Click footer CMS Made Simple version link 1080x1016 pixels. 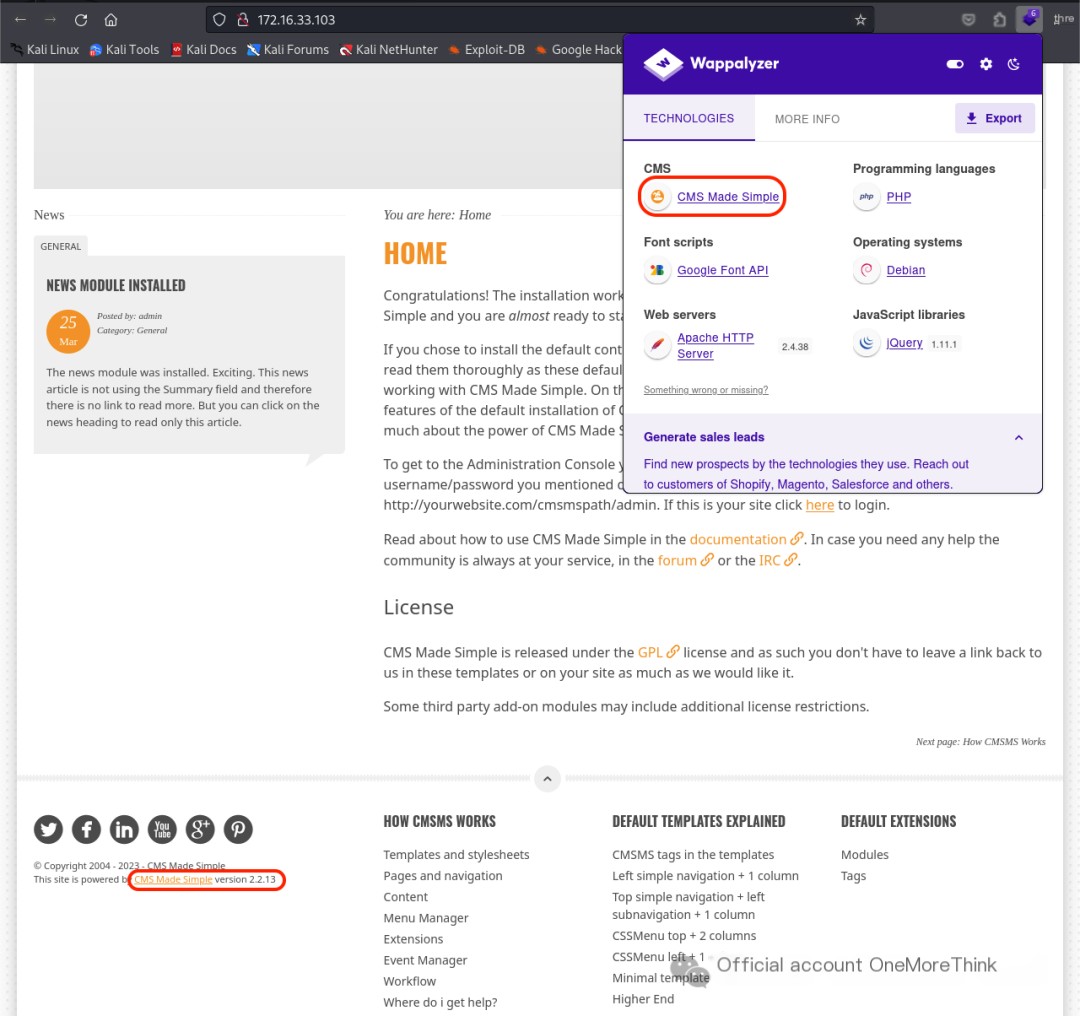[173, 880]
